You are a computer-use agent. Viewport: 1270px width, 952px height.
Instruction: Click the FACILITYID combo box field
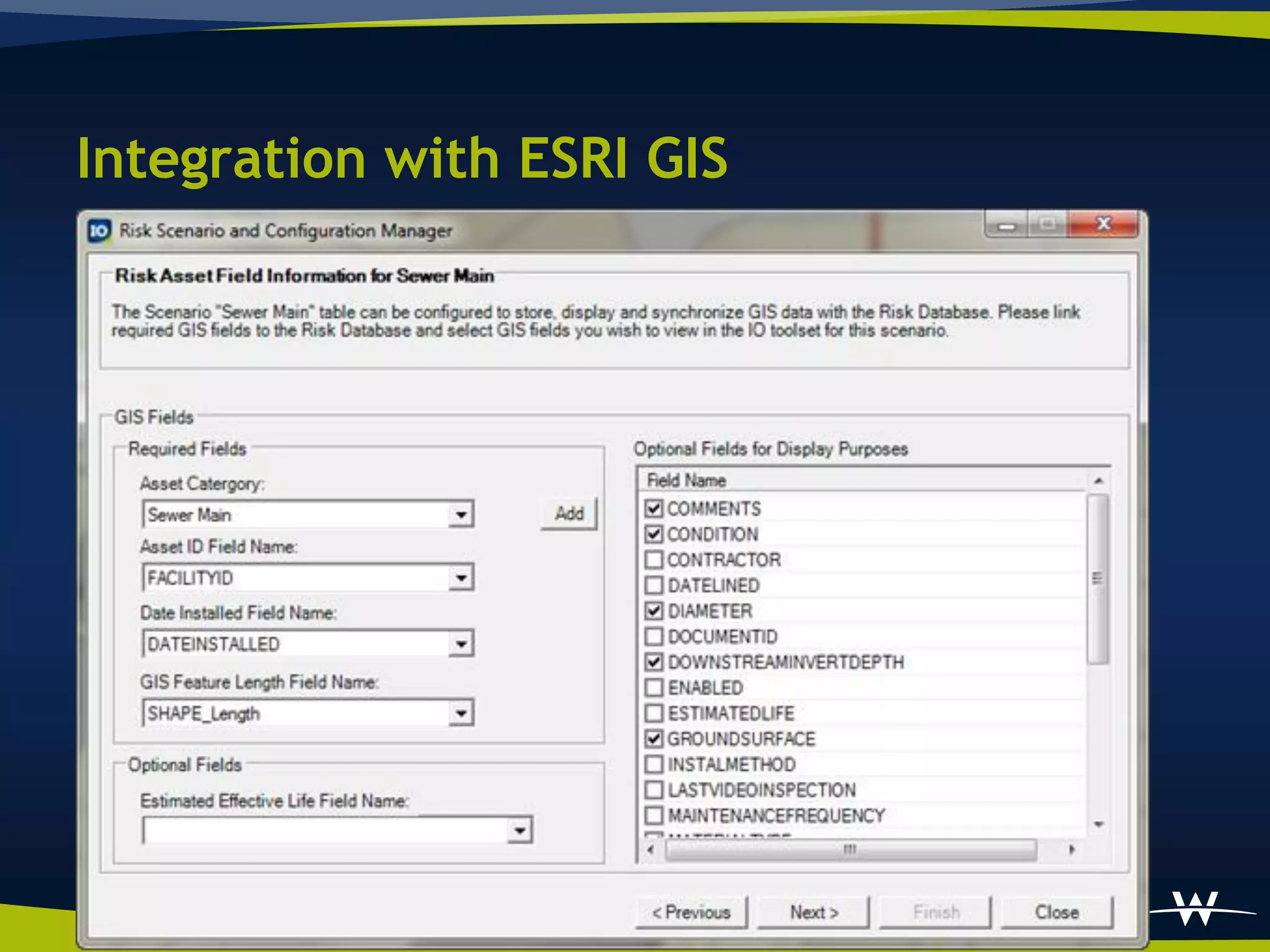tap(308, 578)
